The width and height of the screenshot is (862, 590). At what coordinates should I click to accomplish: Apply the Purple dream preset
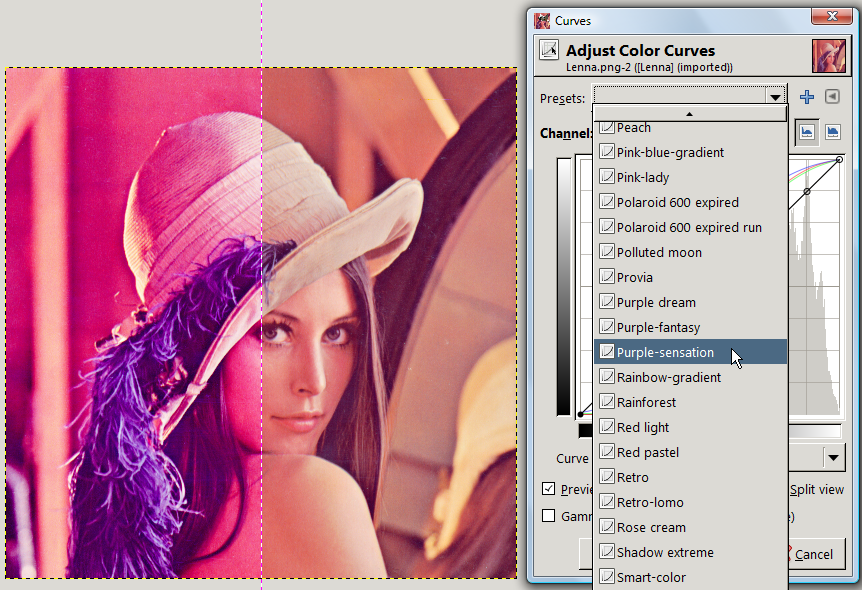690,302
